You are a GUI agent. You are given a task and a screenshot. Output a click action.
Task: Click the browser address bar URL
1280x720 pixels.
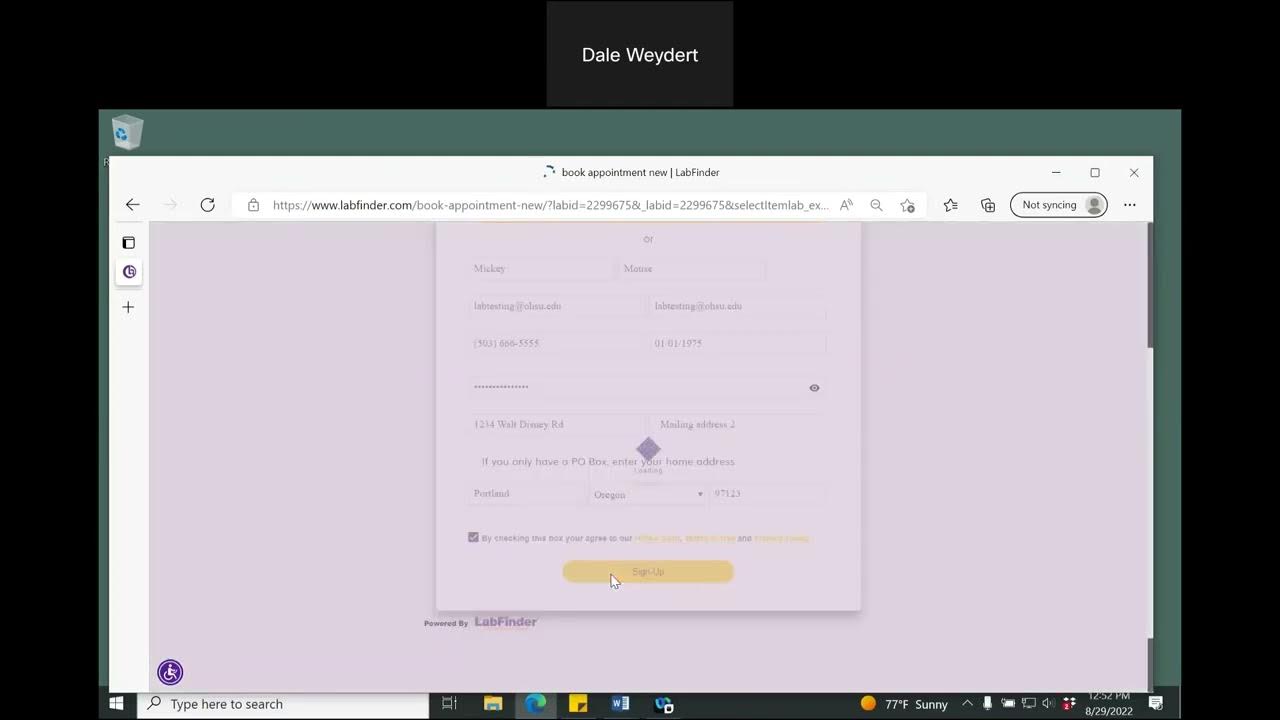point(550,205)
